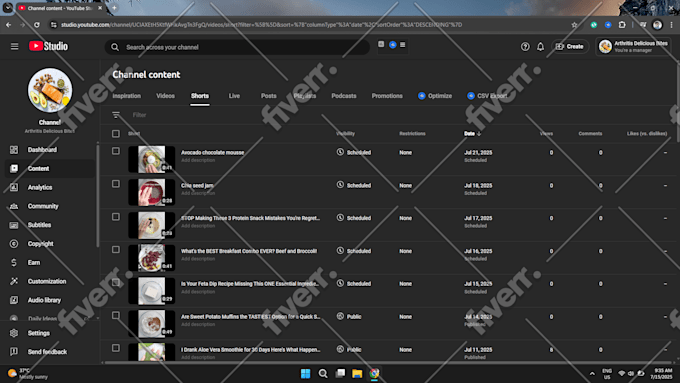The image size is (680, 383).
Task: Tick checkbox for STOP Making These 3 Protein Snack
Action: click(115, 217)
